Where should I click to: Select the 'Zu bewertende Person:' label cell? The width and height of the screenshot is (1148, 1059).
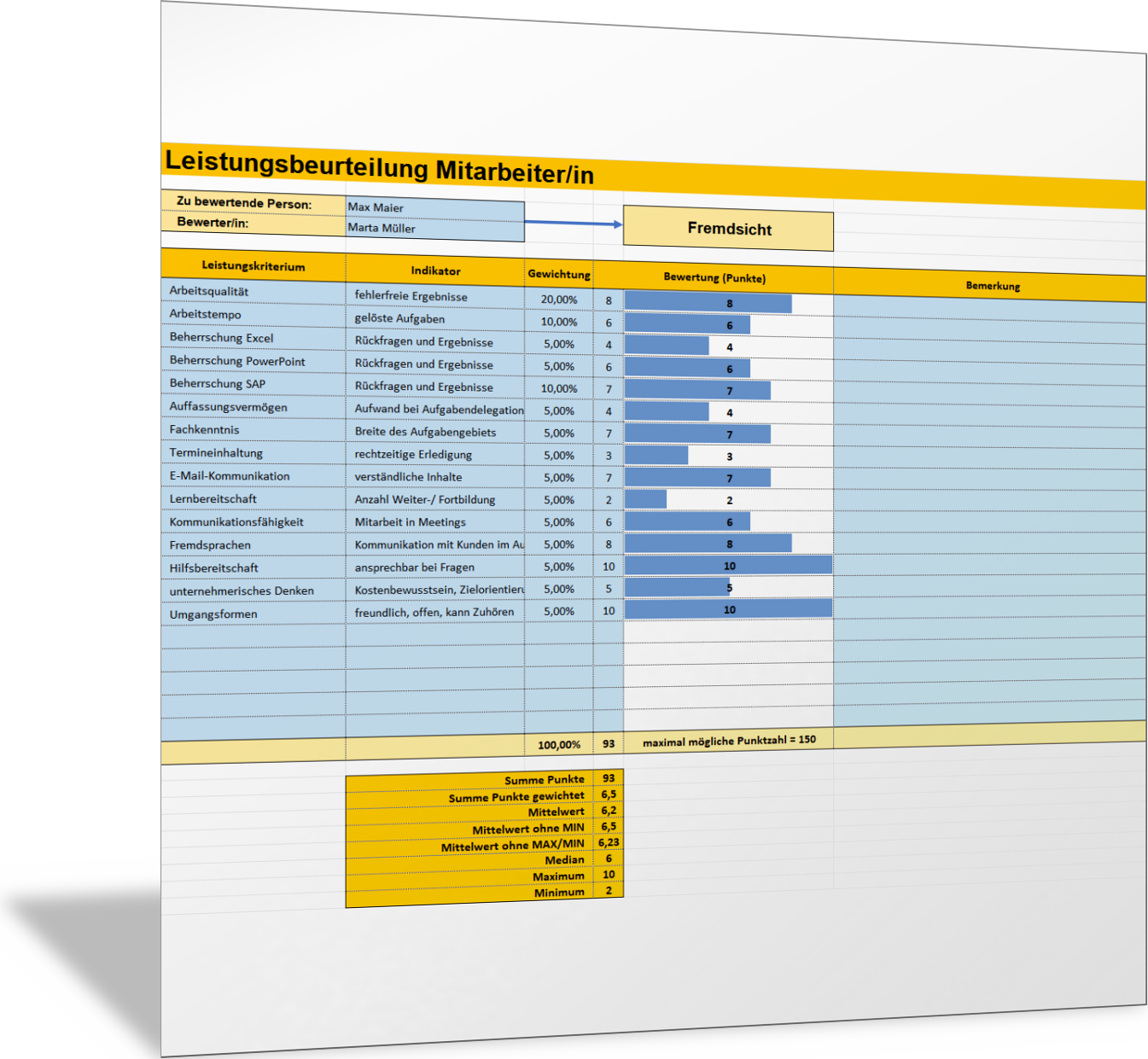tap(253, 203)
